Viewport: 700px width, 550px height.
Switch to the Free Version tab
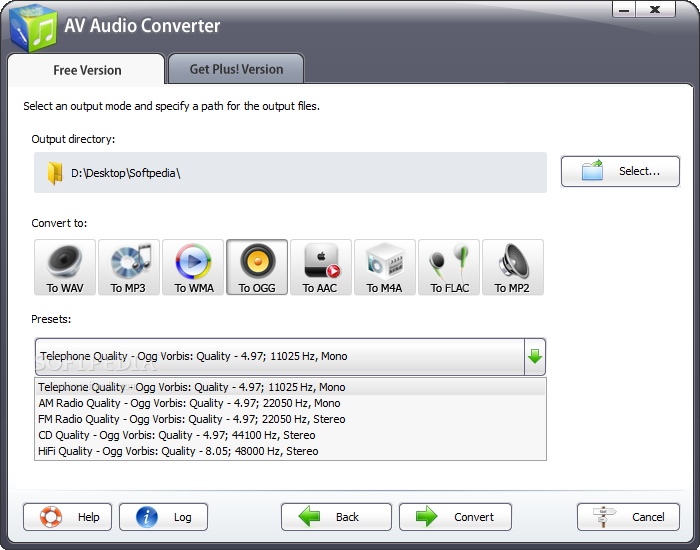[x=87, y=70]
